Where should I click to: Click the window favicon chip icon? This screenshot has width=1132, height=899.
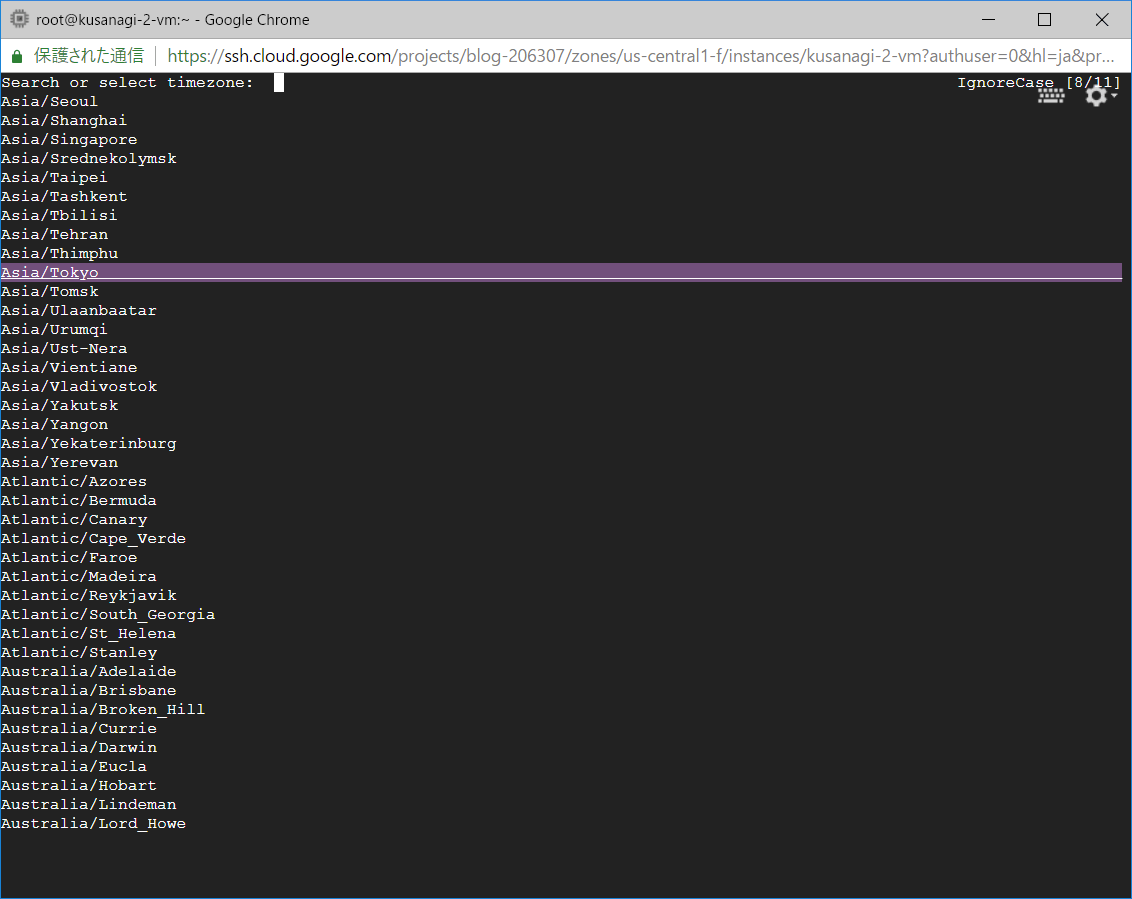point(18,19)
